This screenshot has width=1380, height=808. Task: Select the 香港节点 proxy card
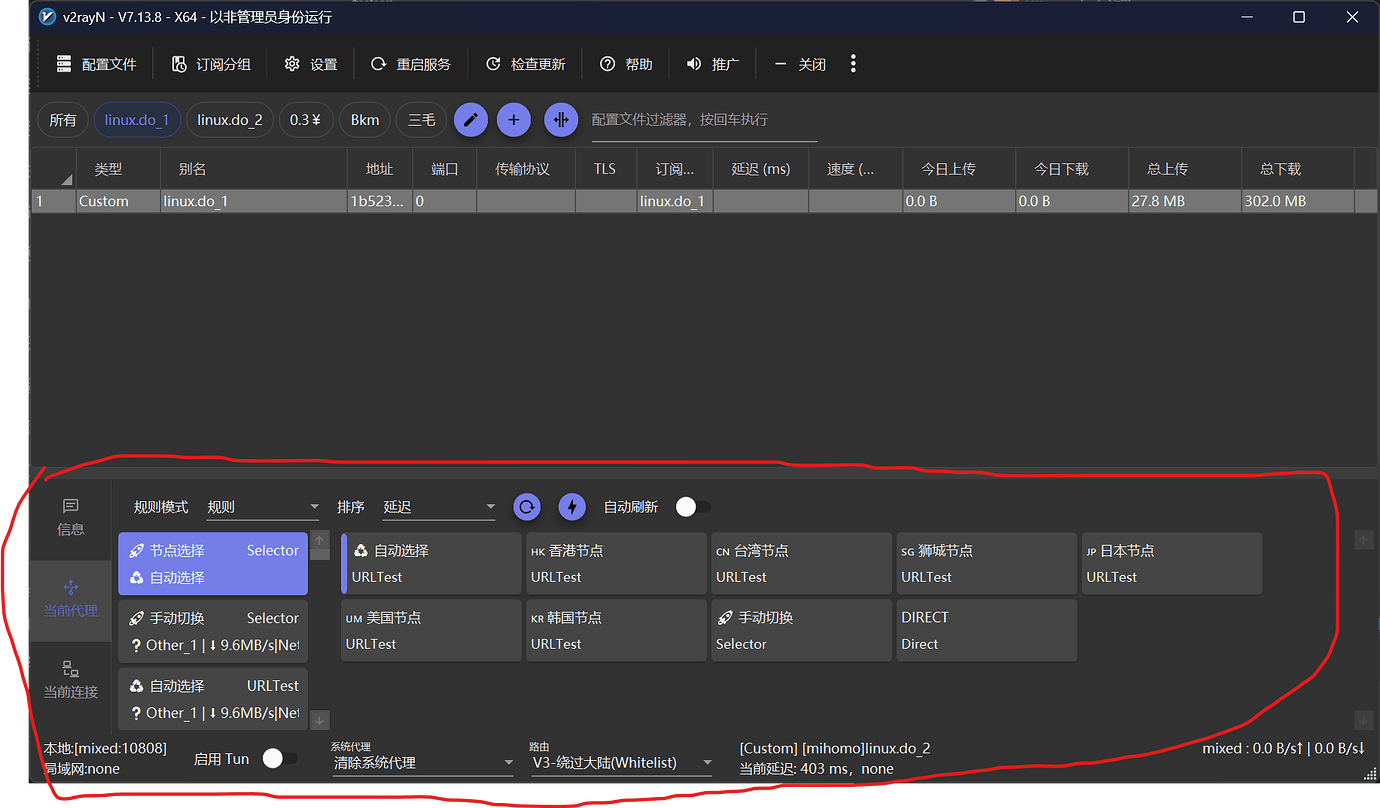616,564
